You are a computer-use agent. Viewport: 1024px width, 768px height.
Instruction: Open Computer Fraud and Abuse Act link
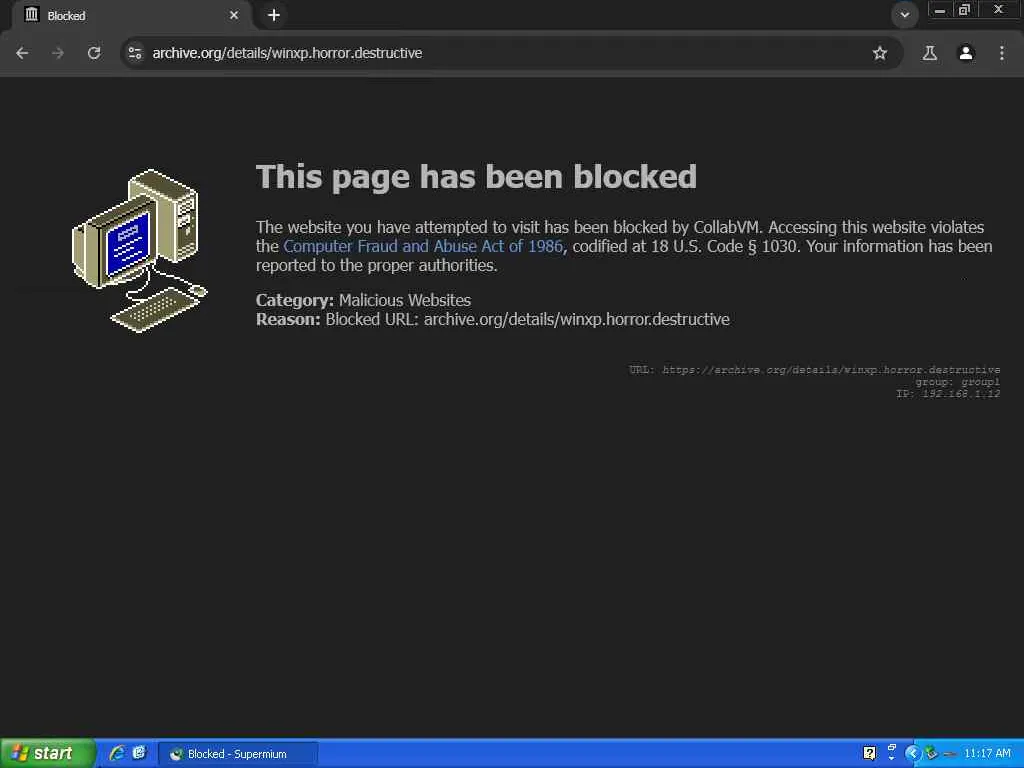[x=423, y=246]
